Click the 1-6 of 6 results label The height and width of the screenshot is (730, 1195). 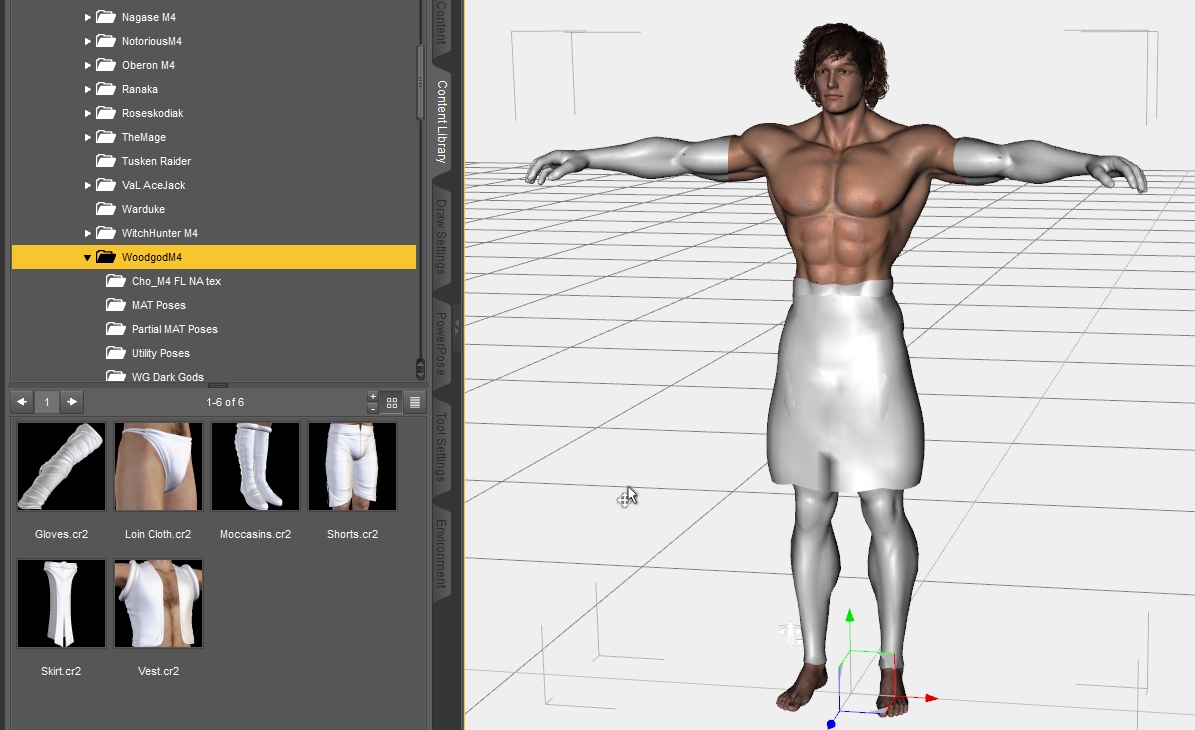pyautogui.click(x=225, y=402)
